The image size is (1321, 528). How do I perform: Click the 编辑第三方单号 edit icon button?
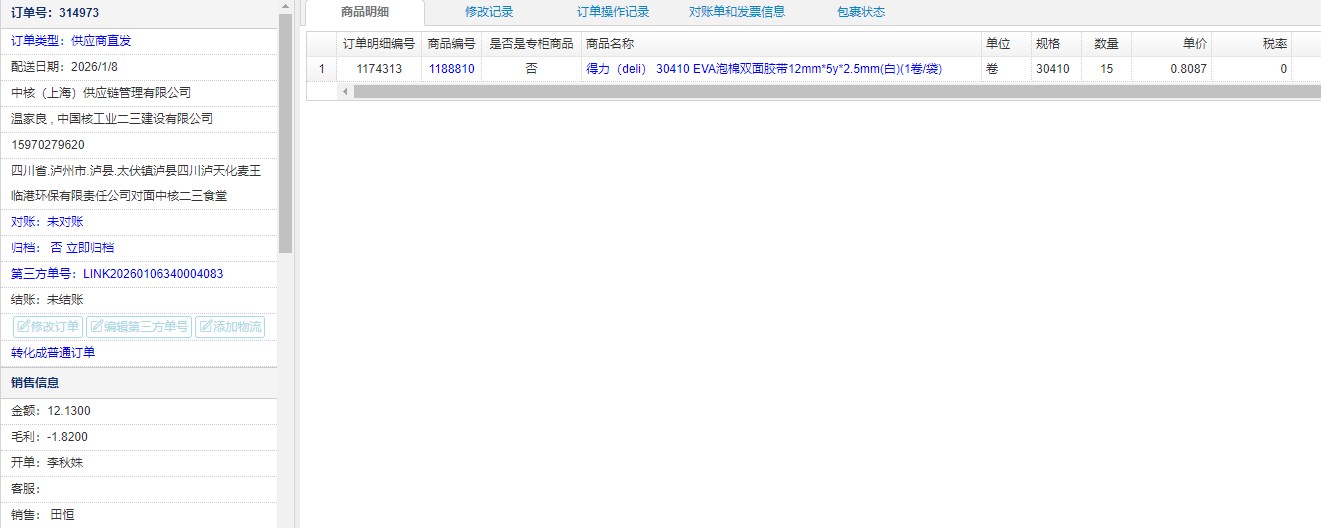139,327
